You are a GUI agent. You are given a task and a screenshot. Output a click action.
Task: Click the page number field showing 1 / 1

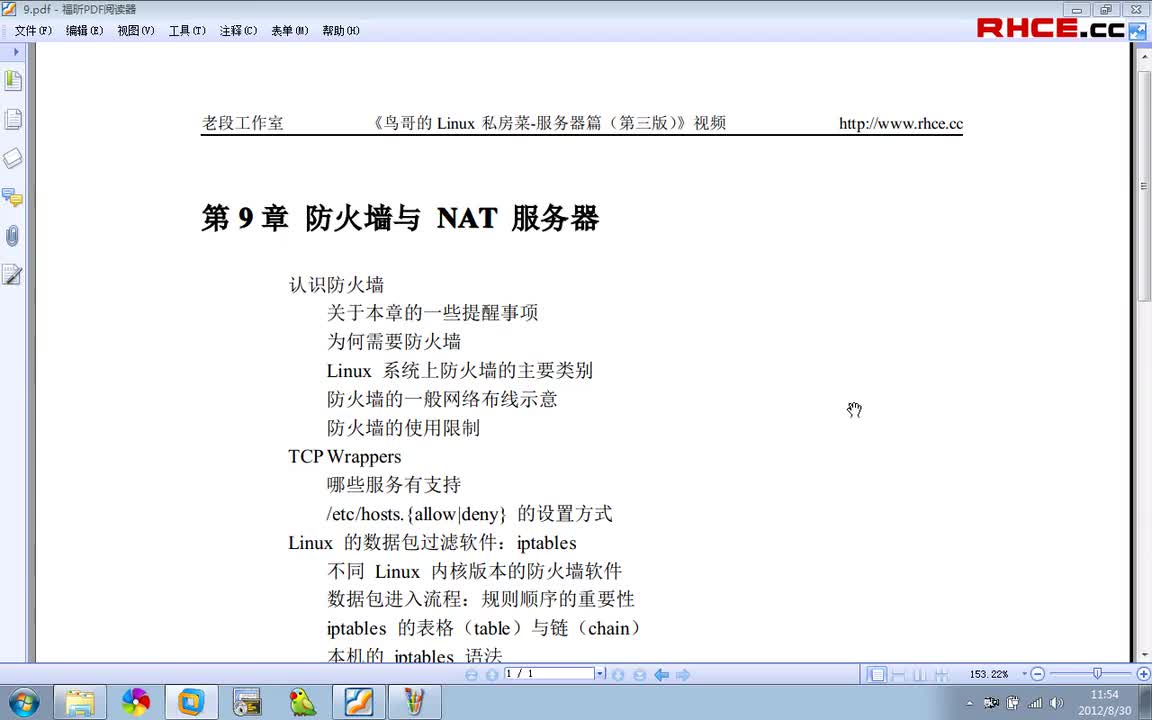[550, 674]
